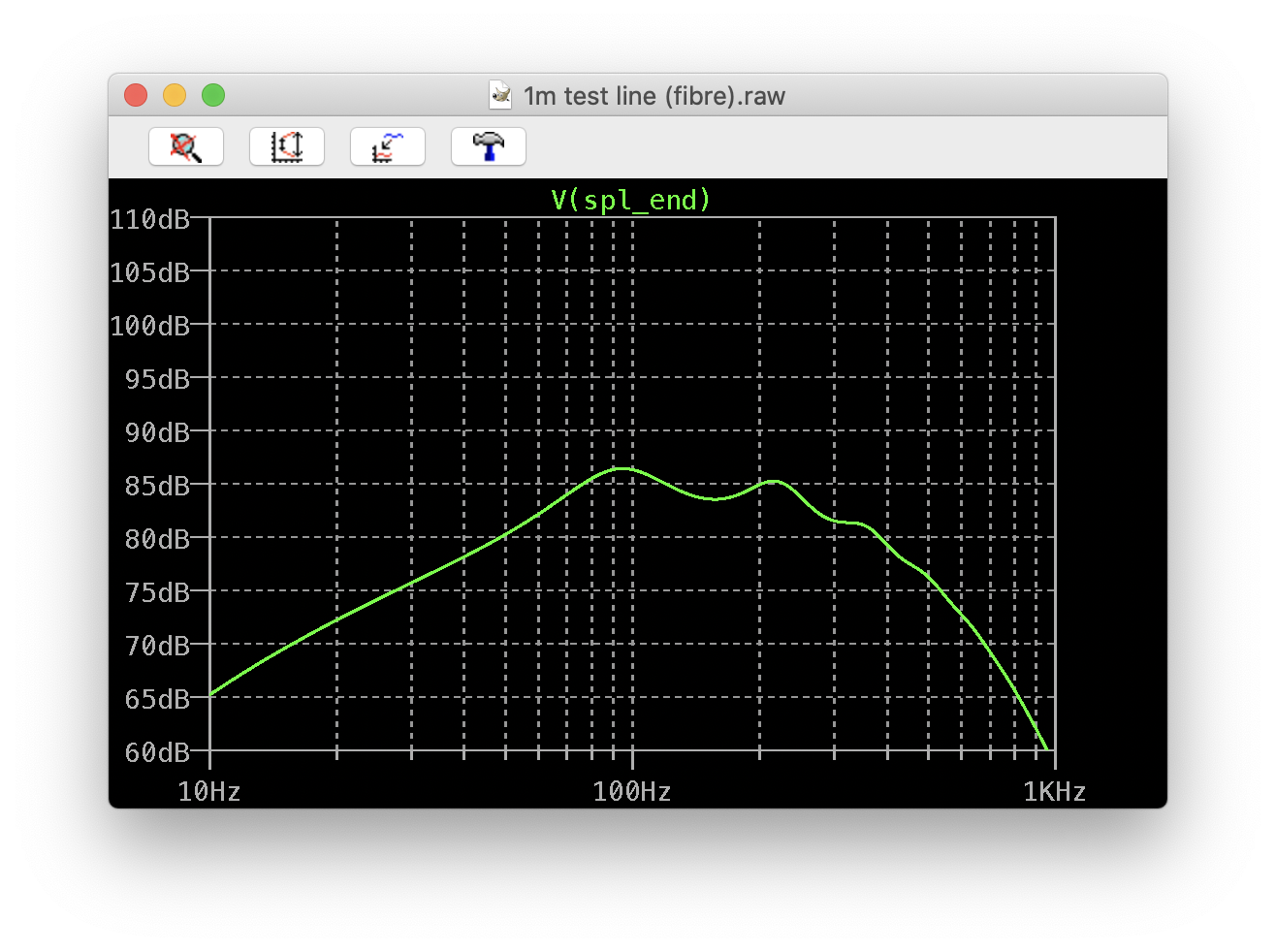Click the 95dB axis label

click(x=157, y=379)
